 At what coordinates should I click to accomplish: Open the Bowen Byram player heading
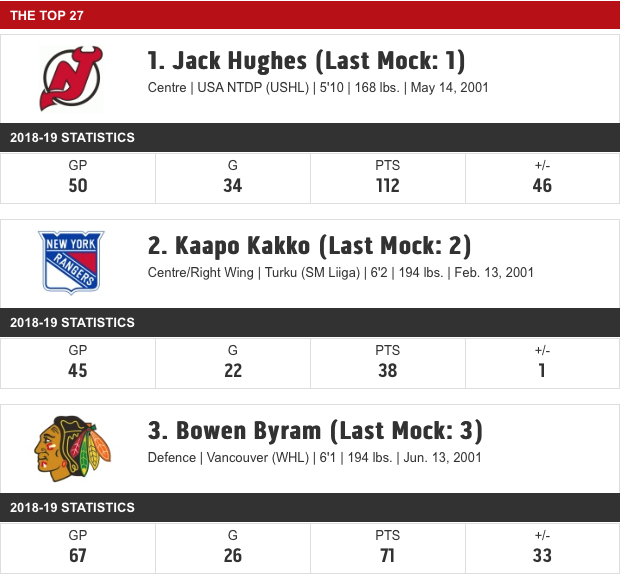[x=315, y=431]
